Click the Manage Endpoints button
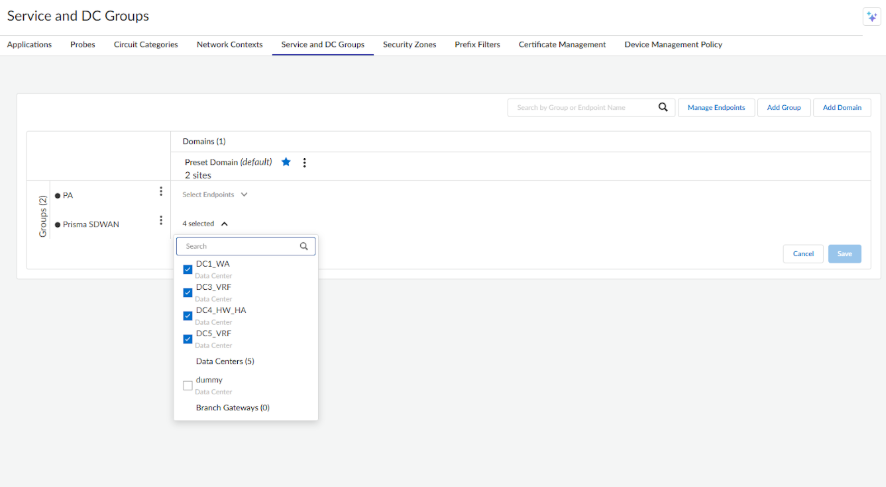 point(715,107)
